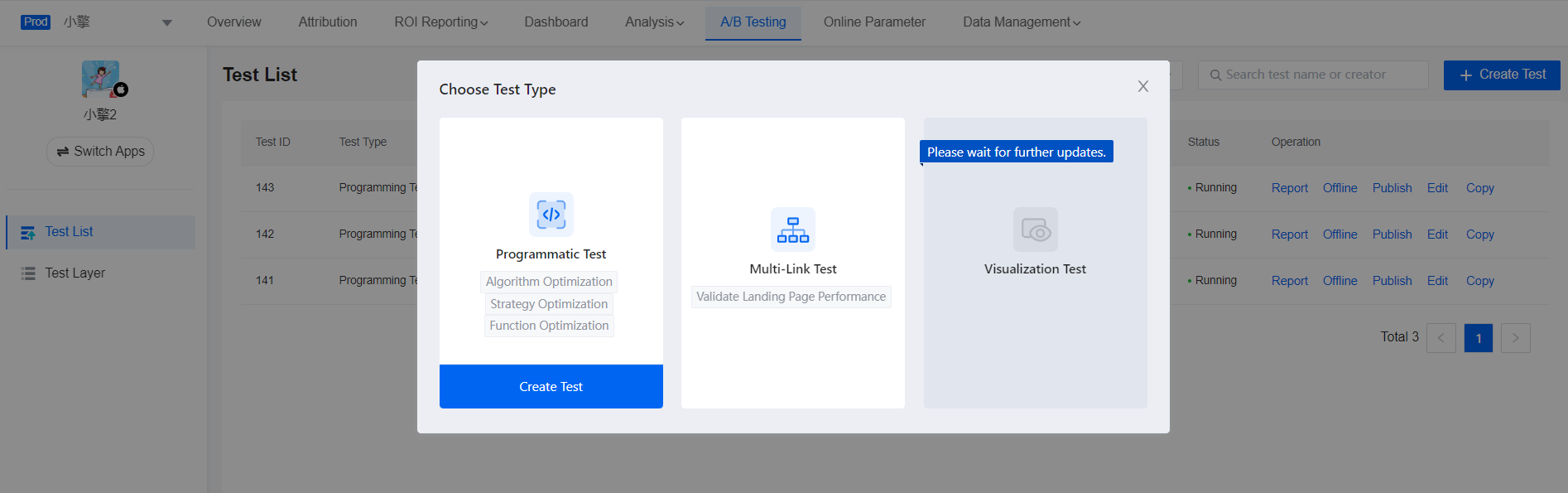Image resolution: width=1568 pixels, height=493 pixels.
Task: Expand the ROI Reporting menu
Action: click(441, 22)
